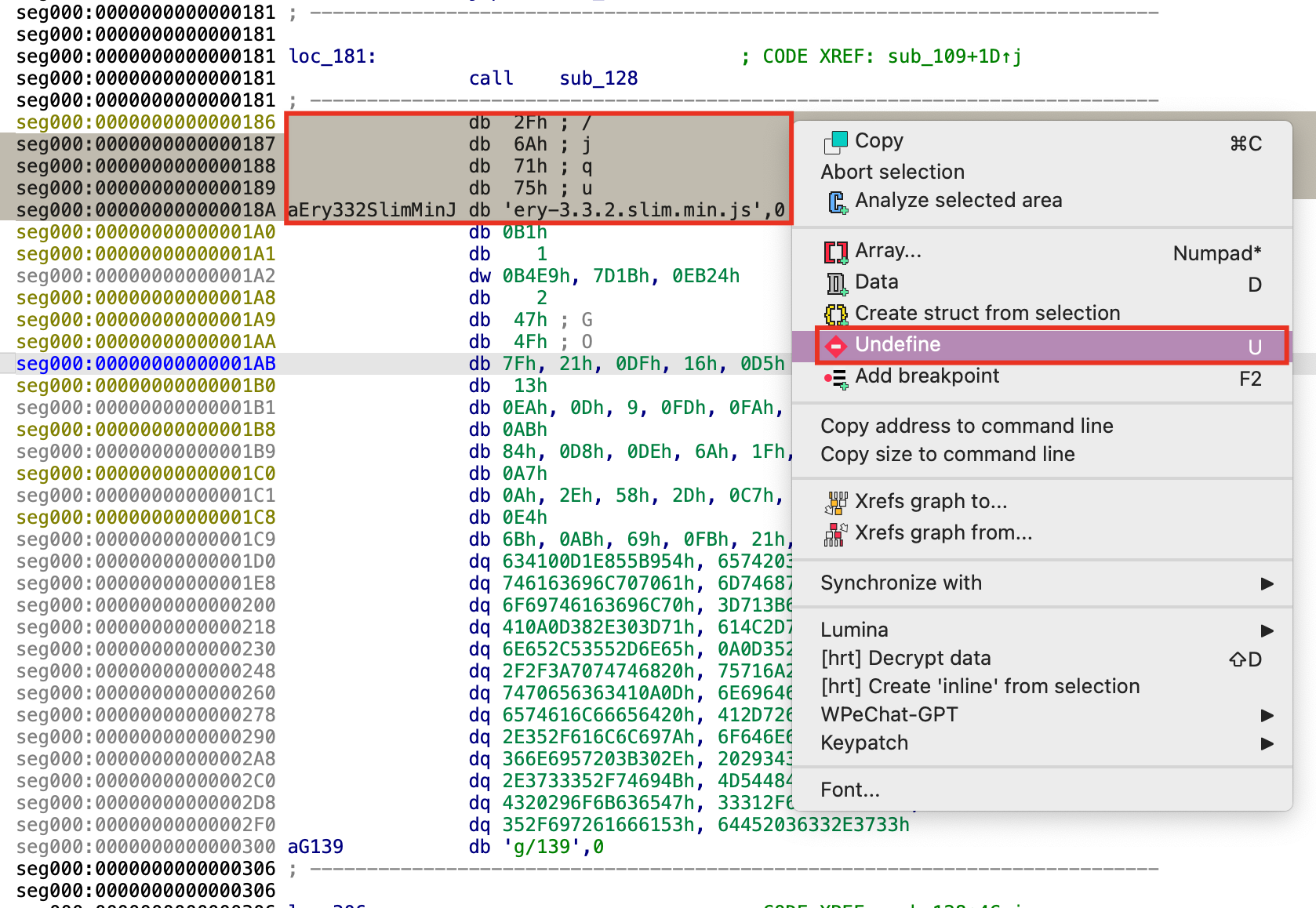Expand the Lumina submenu arrow
Image resolution: width=1316 pixels, height=908 pixels.
(1267, 630)
